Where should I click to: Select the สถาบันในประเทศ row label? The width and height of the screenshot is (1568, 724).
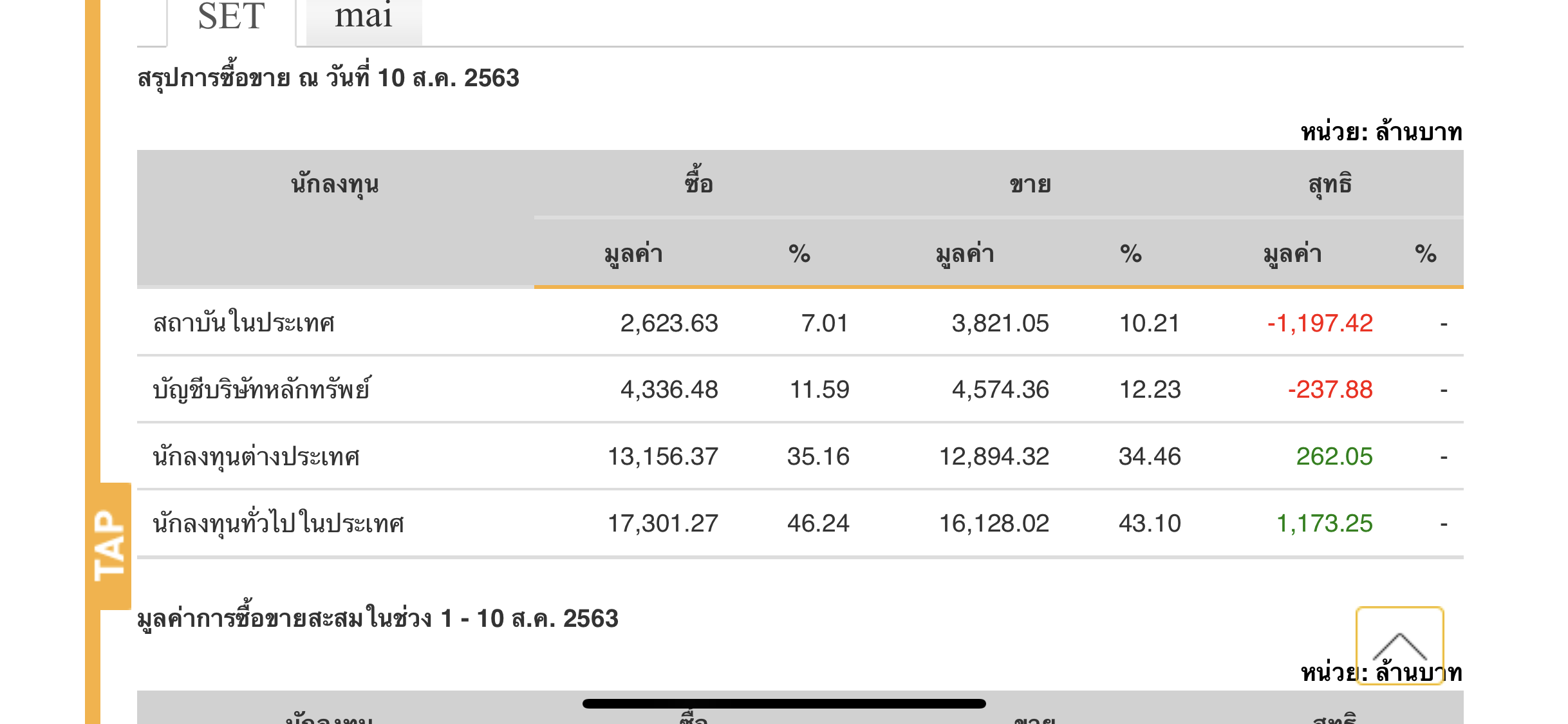click(x=244, y=322)
